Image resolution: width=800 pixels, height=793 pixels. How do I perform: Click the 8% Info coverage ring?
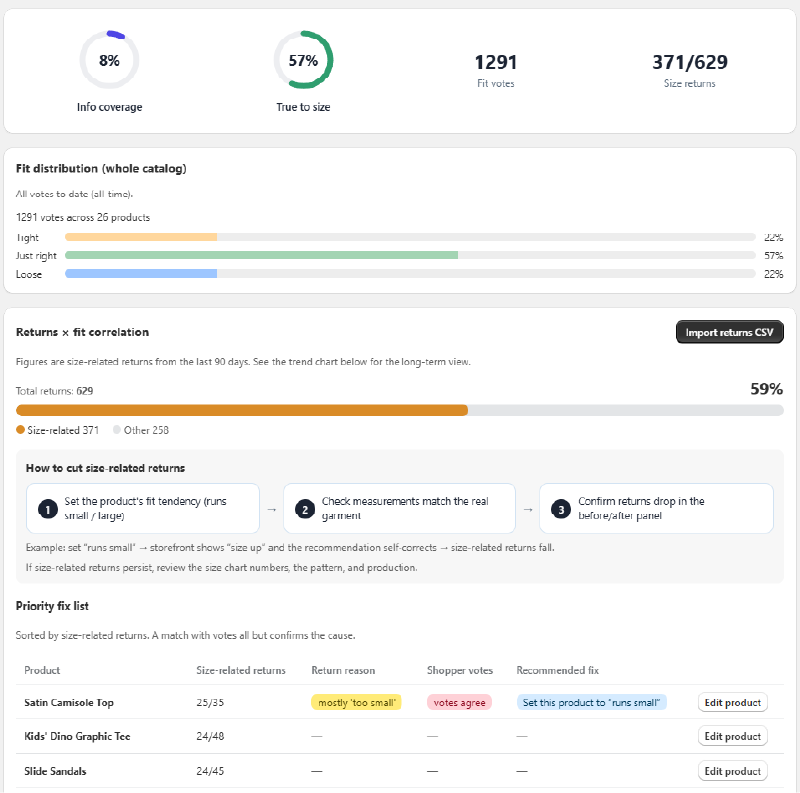(109, 60)
